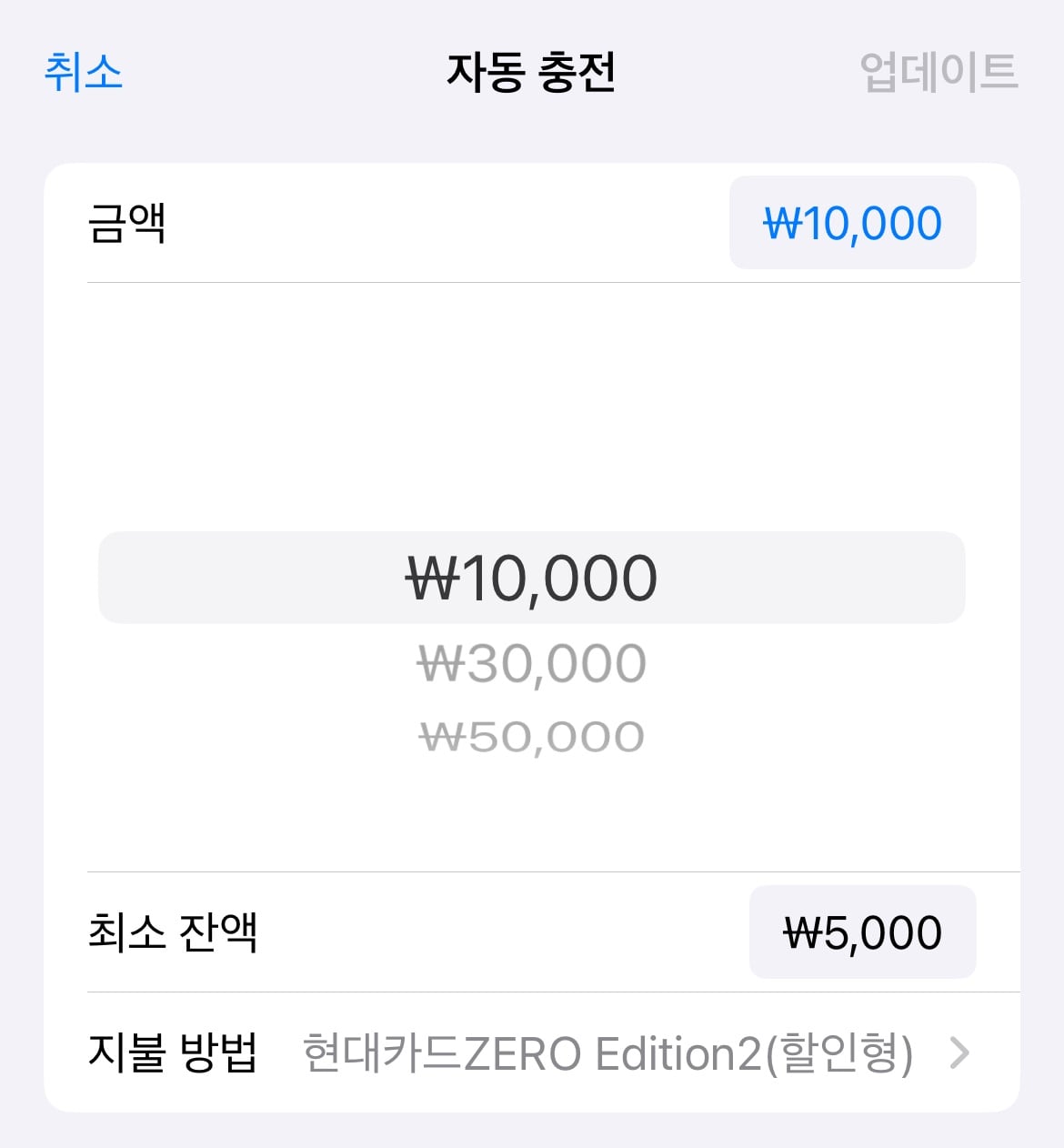Open the ₩5,000 minimum balance selector
The image size is (1064, 1148).
tap(861, 932)
